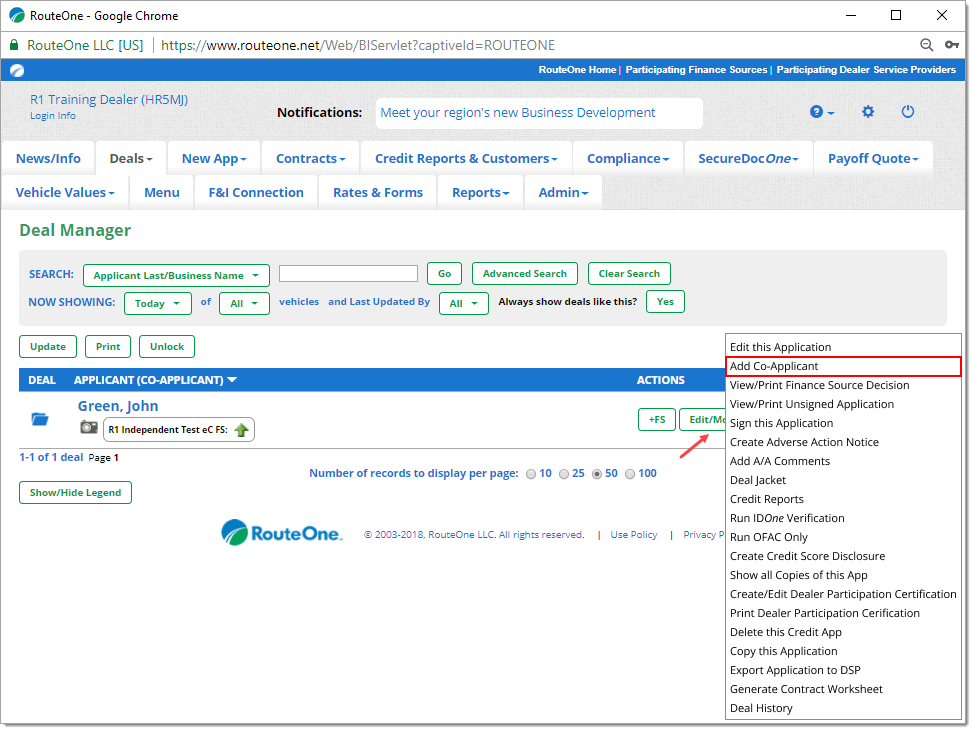Choose Copy this Application entry

[843, 652]
